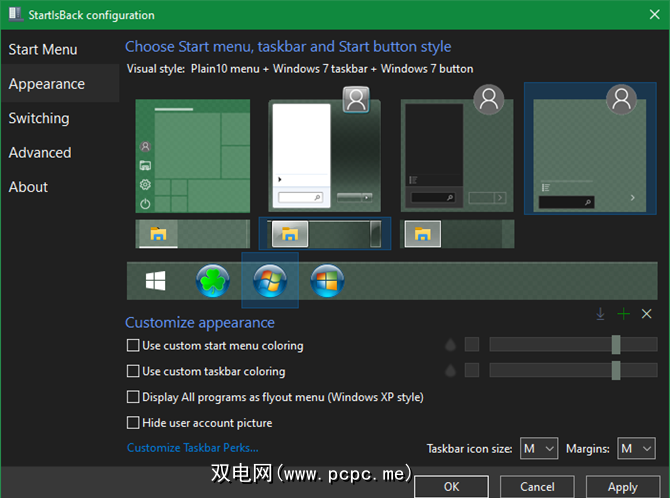Click the green plus add icon

(623, 314)
